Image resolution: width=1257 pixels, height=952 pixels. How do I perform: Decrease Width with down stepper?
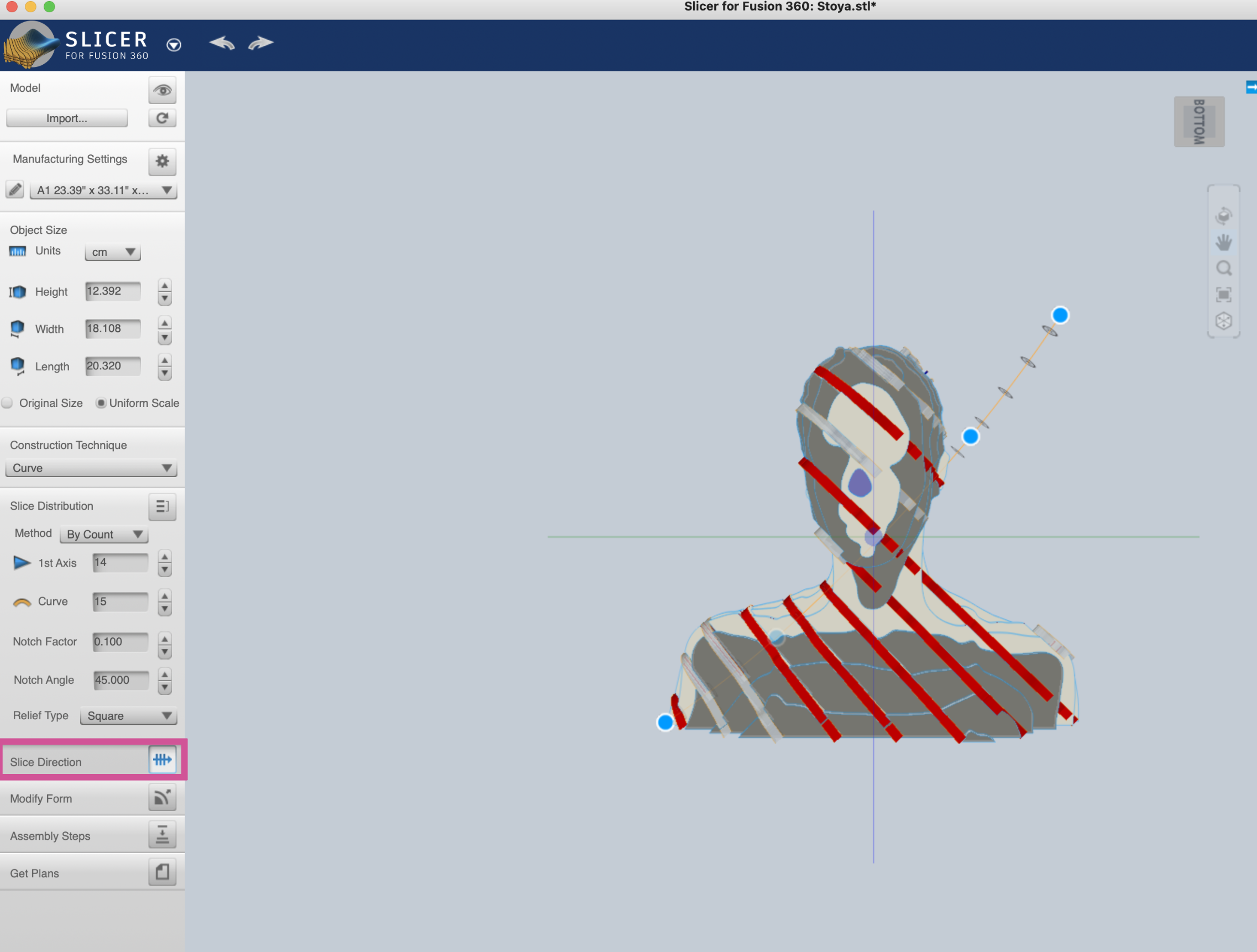(x=165, y=338)
